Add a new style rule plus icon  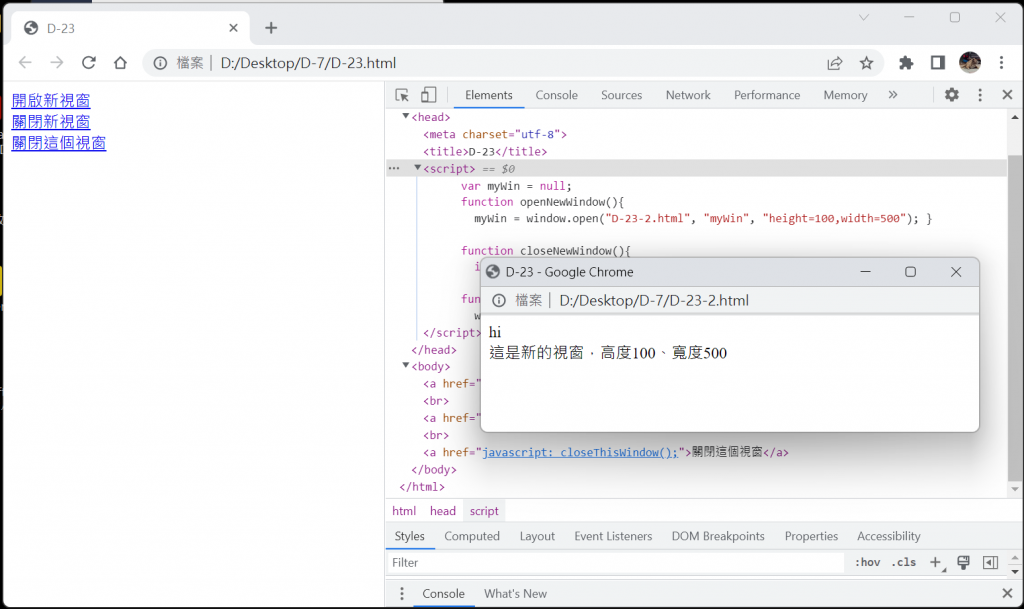point(936,562)
